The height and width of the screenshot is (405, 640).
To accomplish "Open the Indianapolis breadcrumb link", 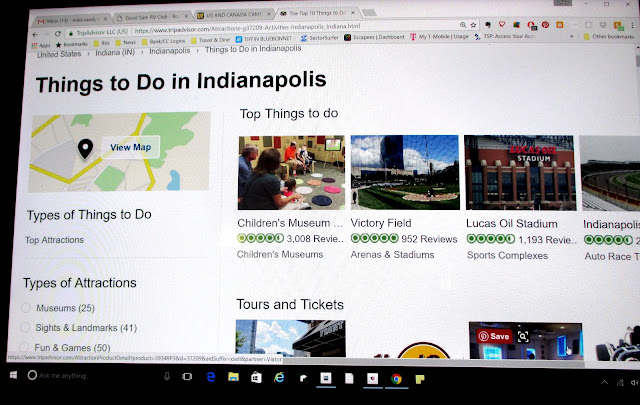I will pos(169,51).
